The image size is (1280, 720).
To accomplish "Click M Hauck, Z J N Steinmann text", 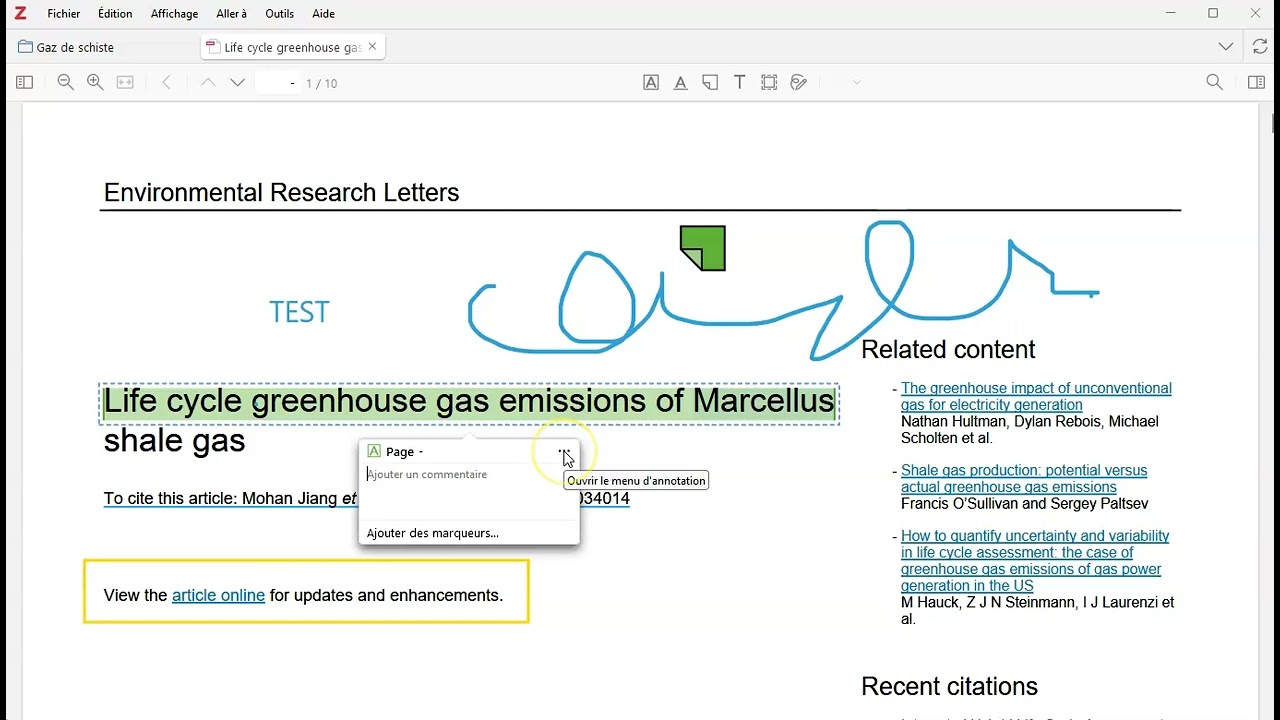I will coord(1038,610).
